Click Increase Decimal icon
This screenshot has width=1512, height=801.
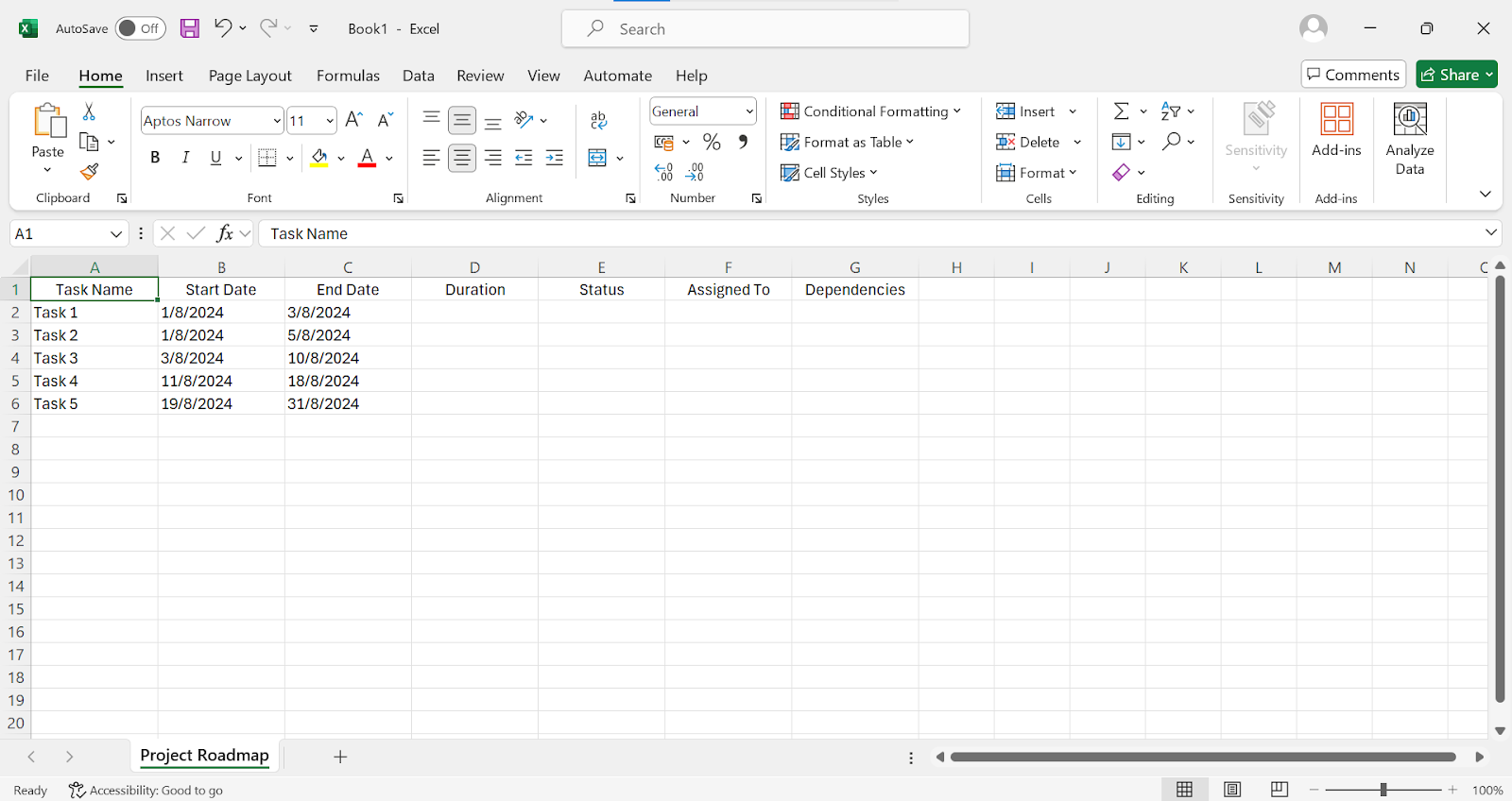coord(663,172)
